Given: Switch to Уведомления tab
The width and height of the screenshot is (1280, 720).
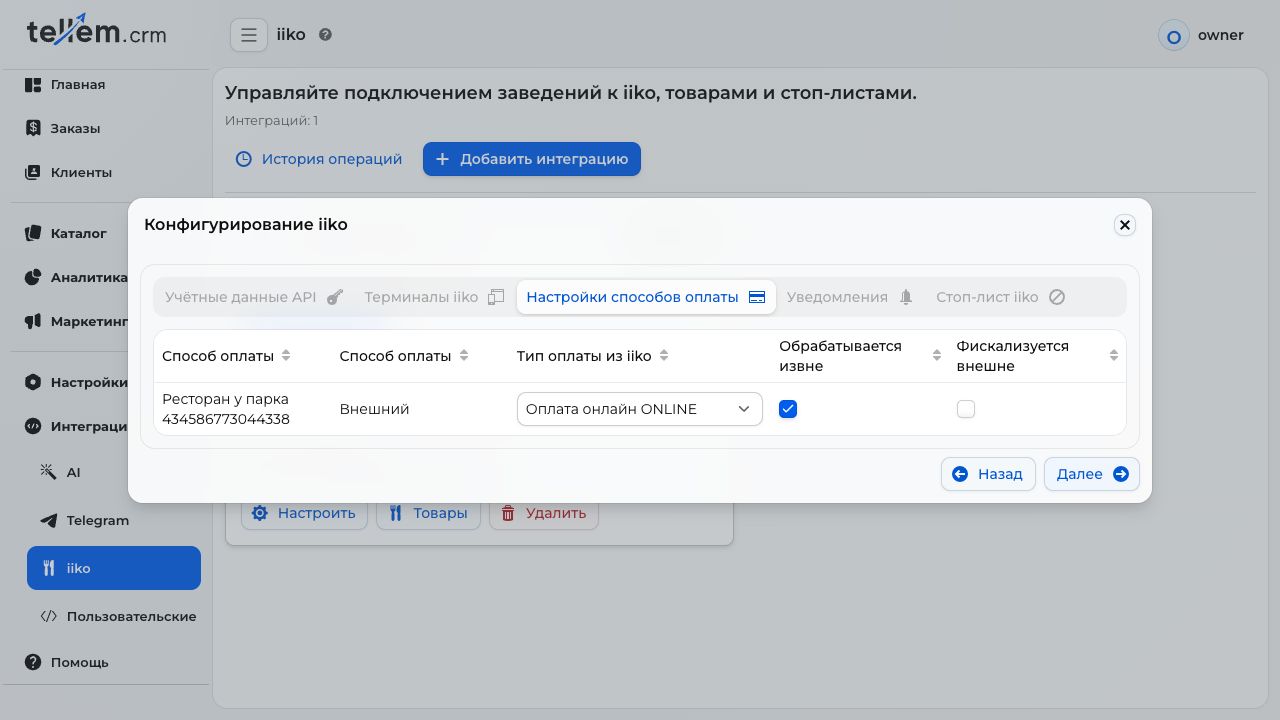Looking at the screenshot, I should click(x=850, y=297).
